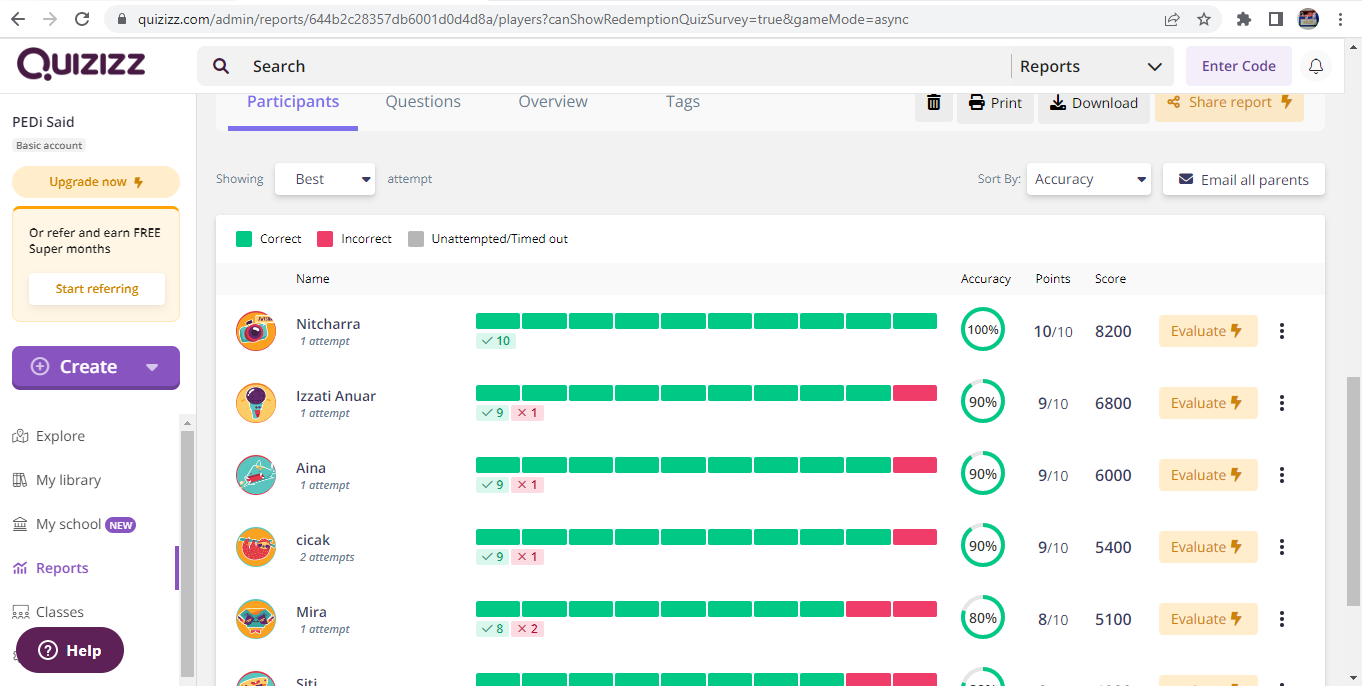Click the Quizizz logo
The image size is (1362, 686).
(81, 65)
